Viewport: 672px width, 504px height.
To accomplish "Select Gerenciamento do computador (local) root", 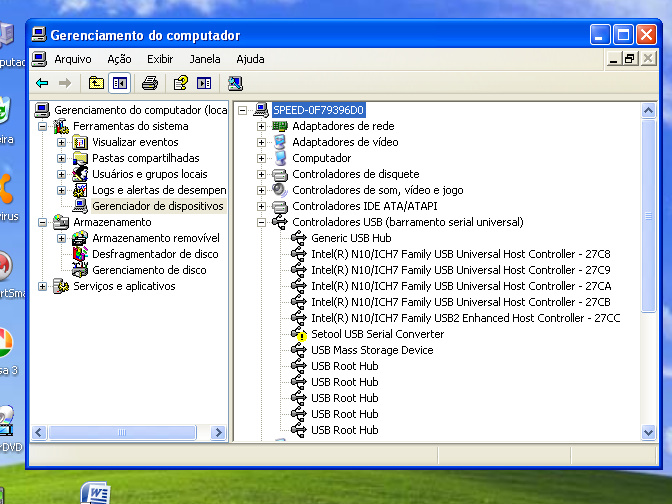I will pos(141,110).
